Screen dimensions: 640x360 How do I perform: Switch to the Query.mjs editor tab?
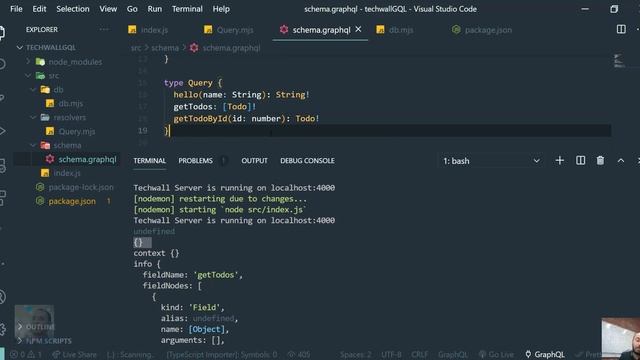229,30
